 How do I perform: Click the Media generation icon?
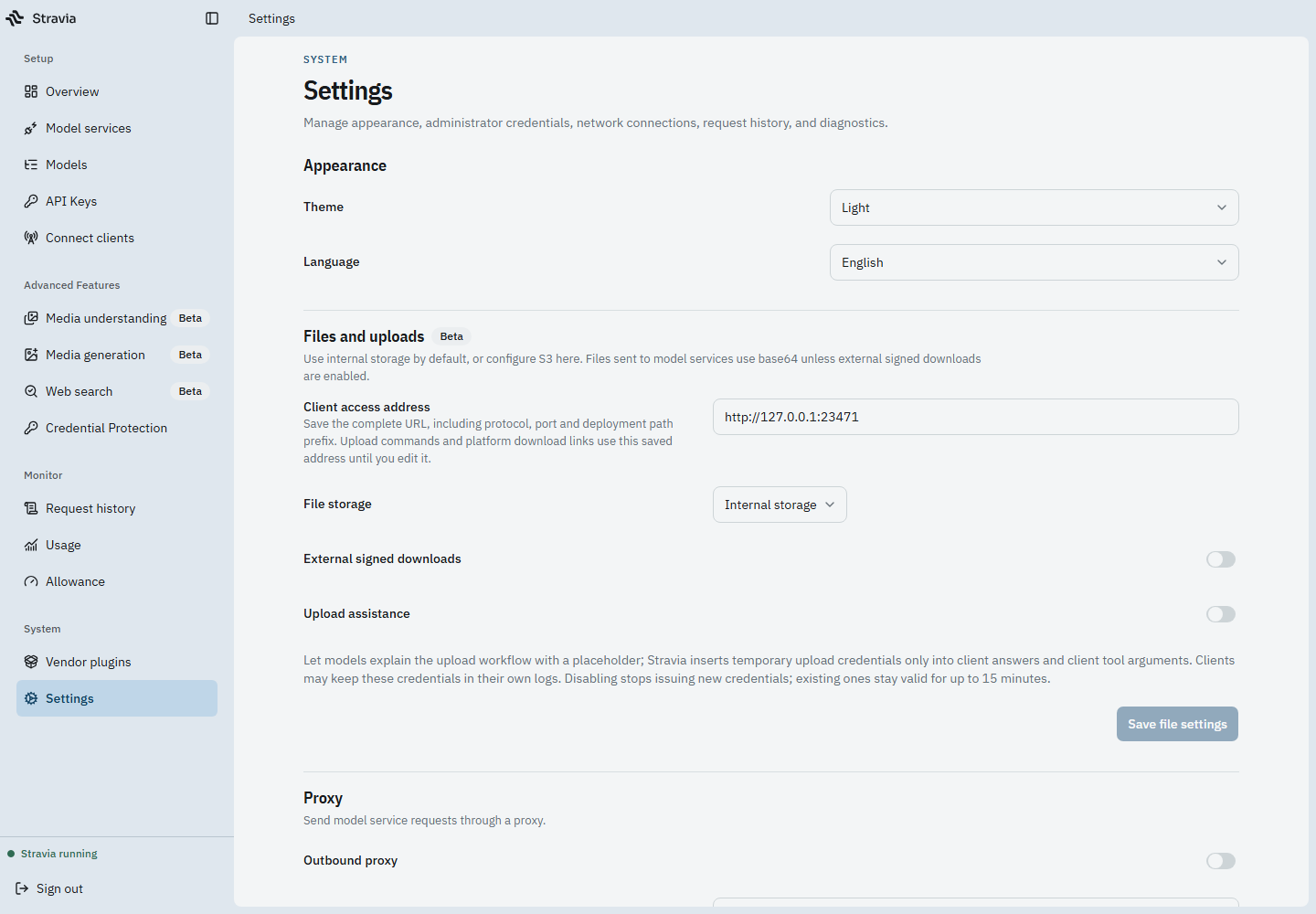[31, 355]
